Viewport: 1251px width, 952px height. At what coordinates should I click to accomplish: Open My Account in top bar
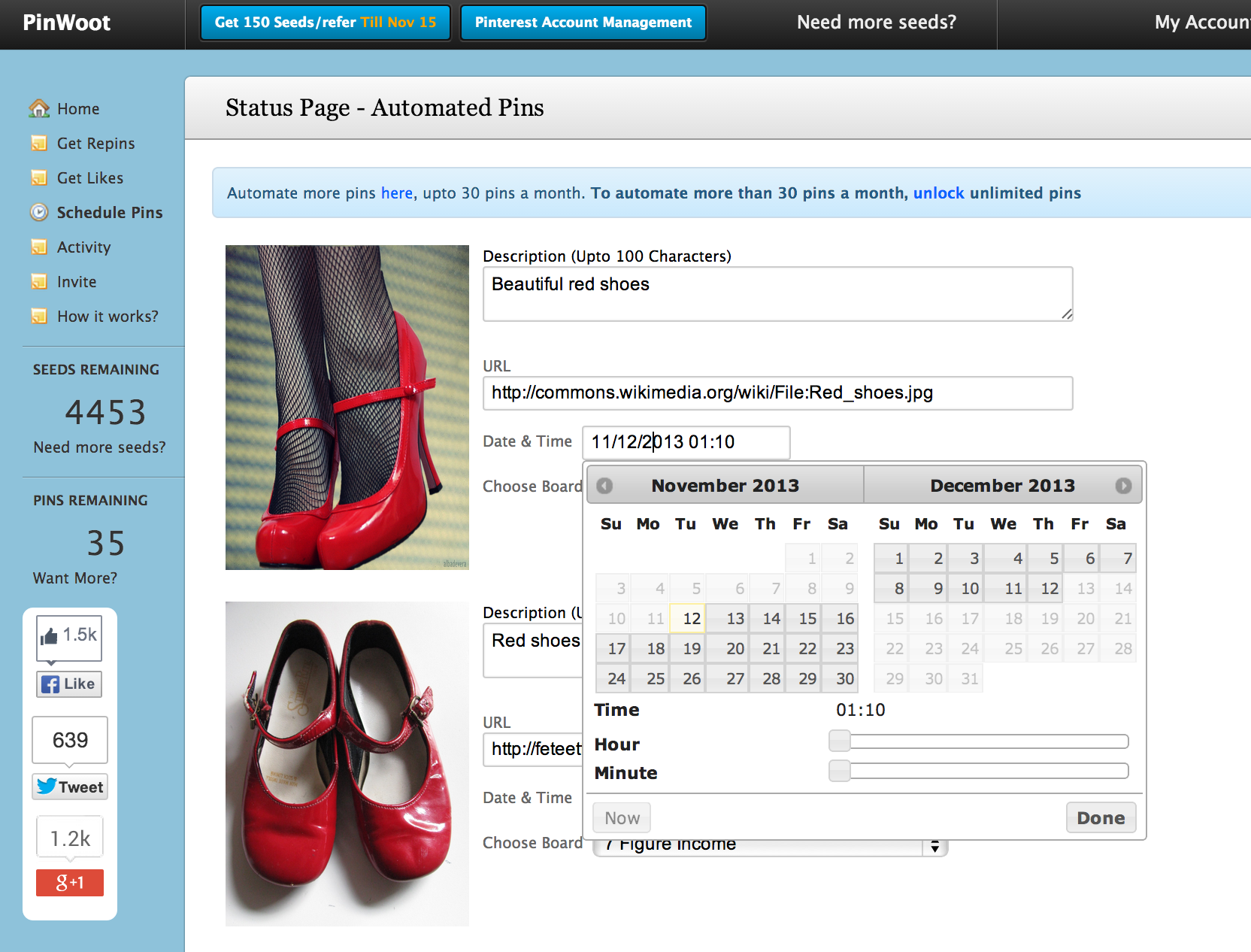1202,23
